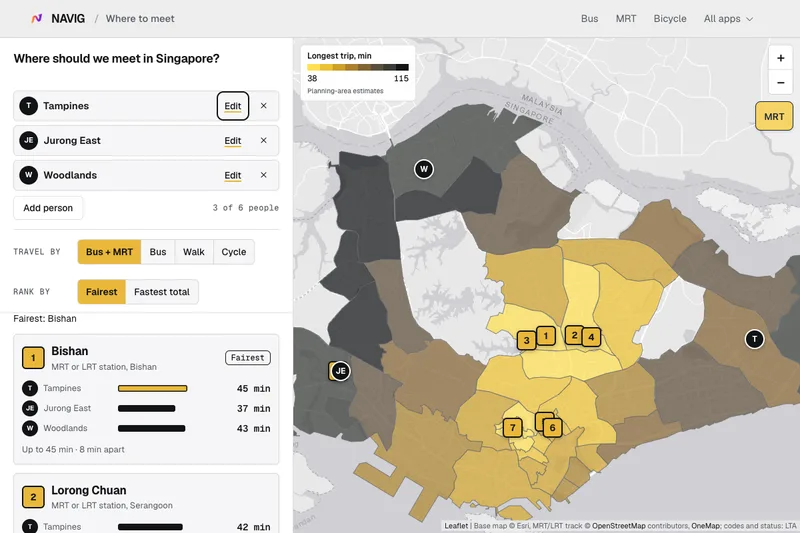Expand the All apps dropdown

pos(728,18)
